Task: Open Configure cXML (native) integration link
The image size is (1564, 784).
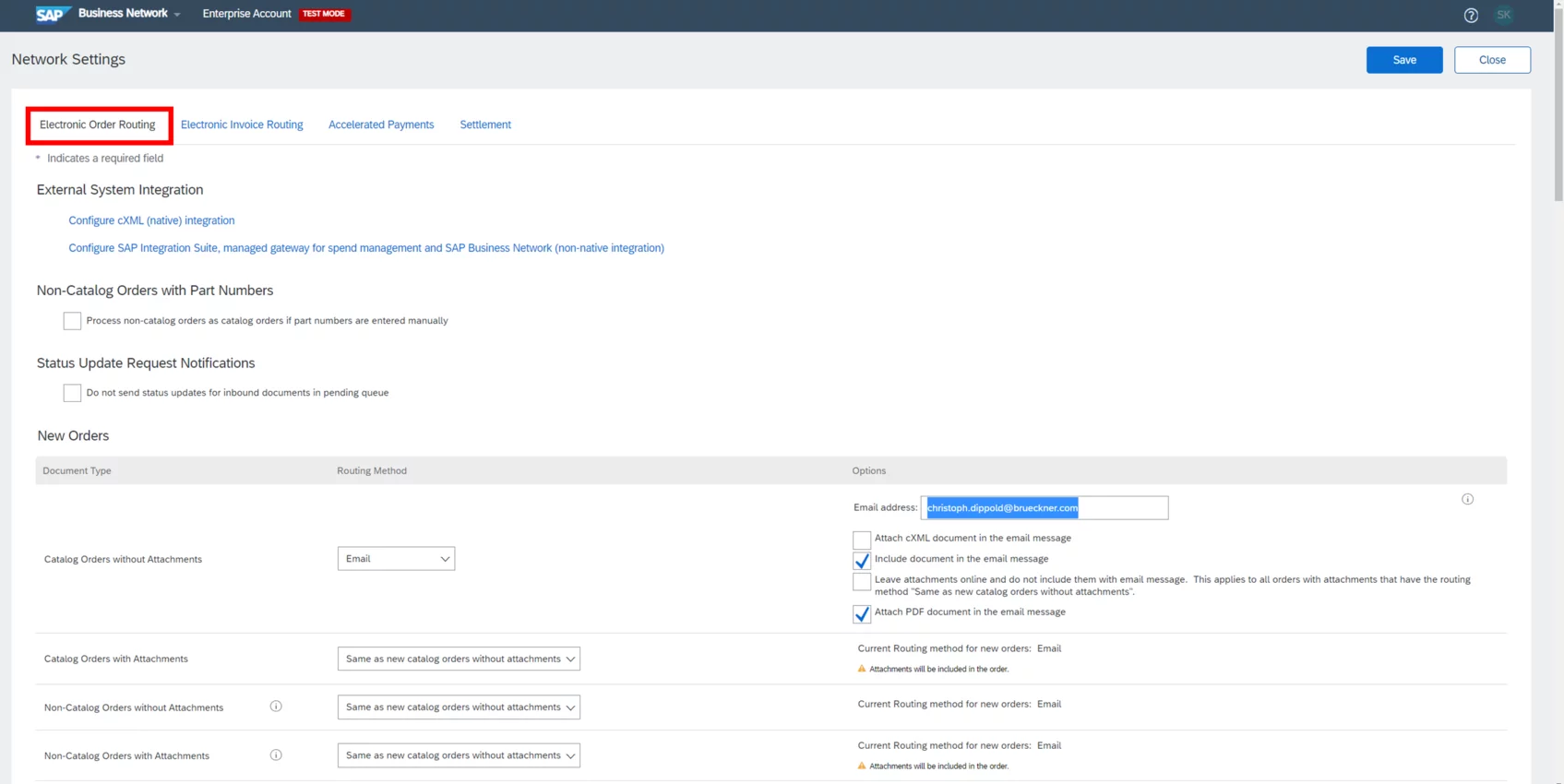Action: [x=151, y=220]
